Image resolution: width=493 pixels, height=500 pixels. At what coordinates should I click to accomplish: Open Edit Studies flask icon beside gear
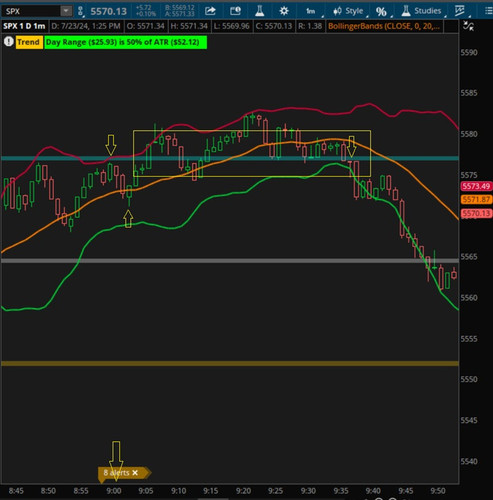260,11
